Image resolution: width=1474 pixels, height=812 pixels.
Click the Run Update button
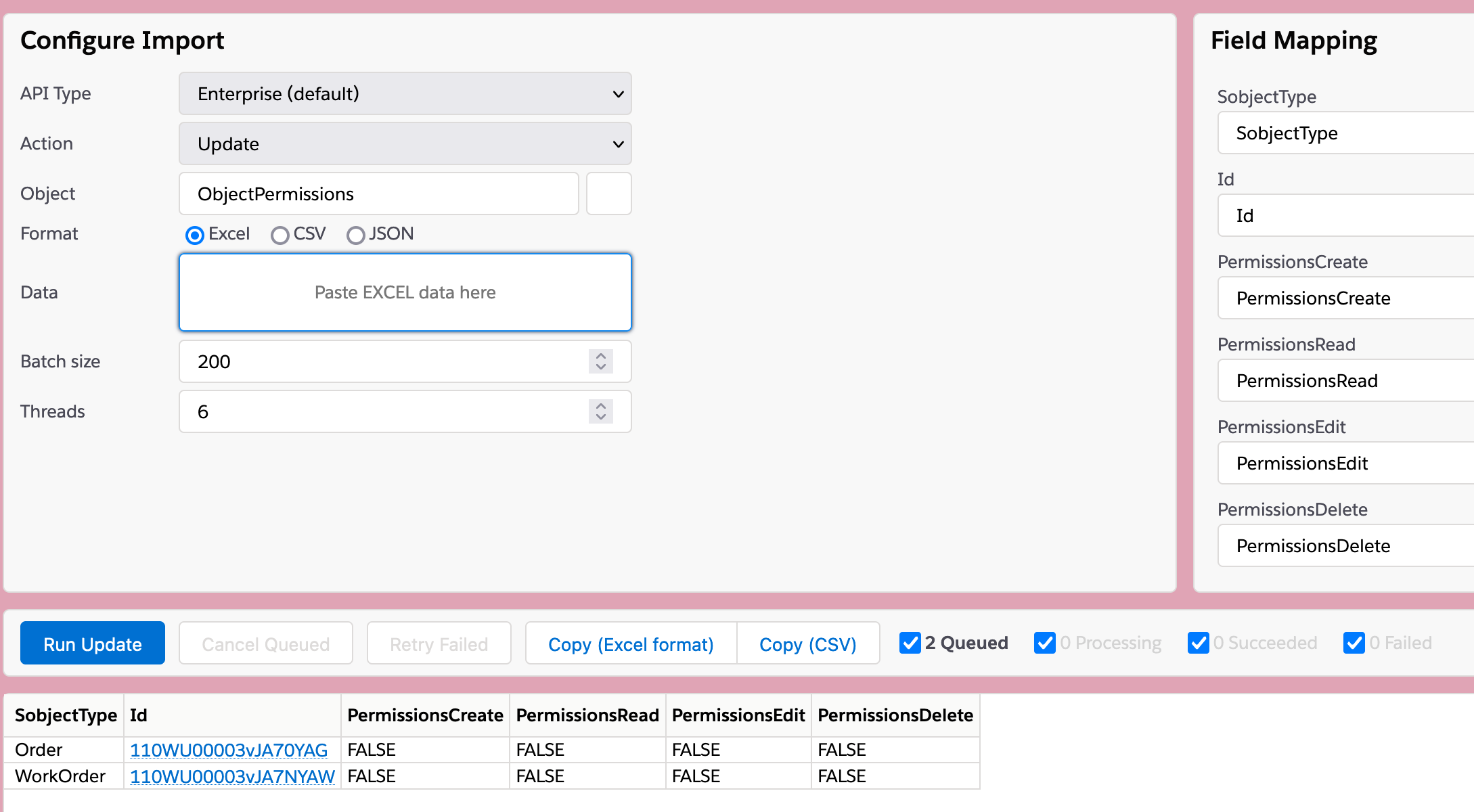point(93,644)
